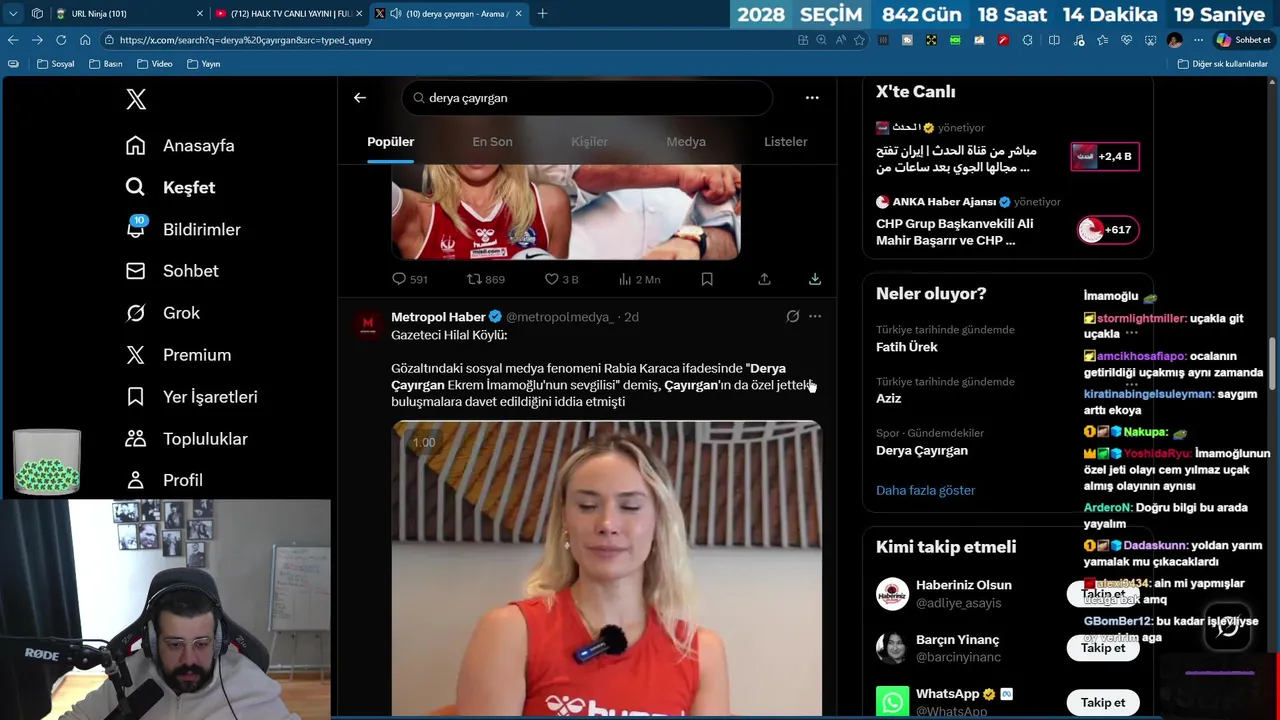Open search options three-dot menu
Screen dimensions: 1280x720
812,98
